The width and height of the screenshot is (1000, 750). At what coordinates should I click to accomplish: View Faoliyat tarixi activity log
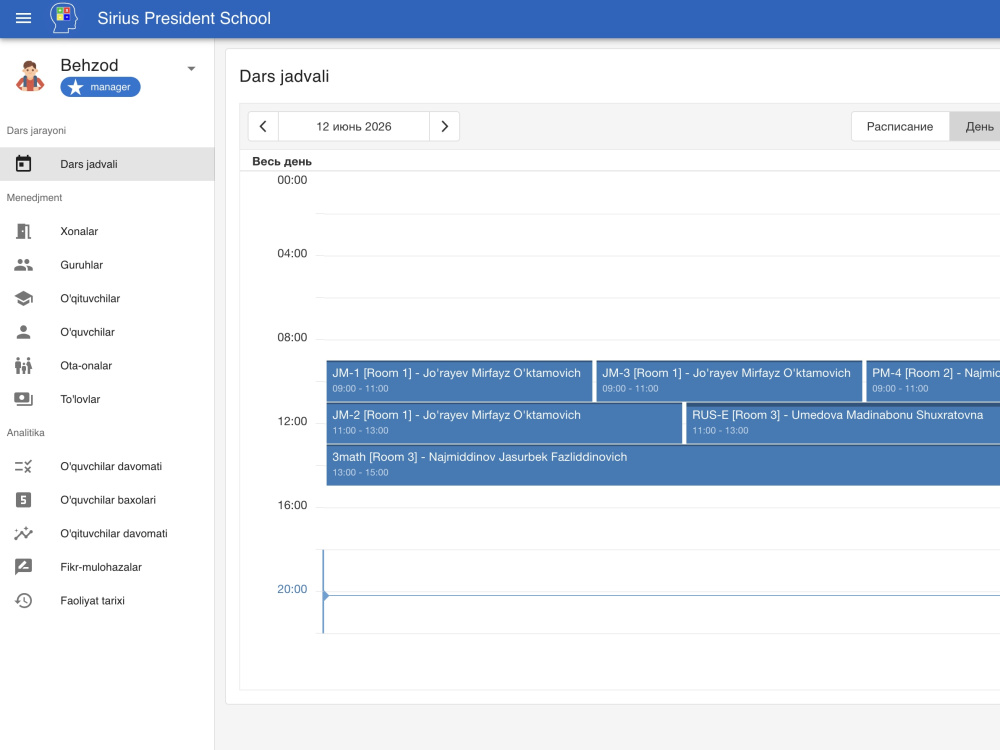(x=107, y=601)
